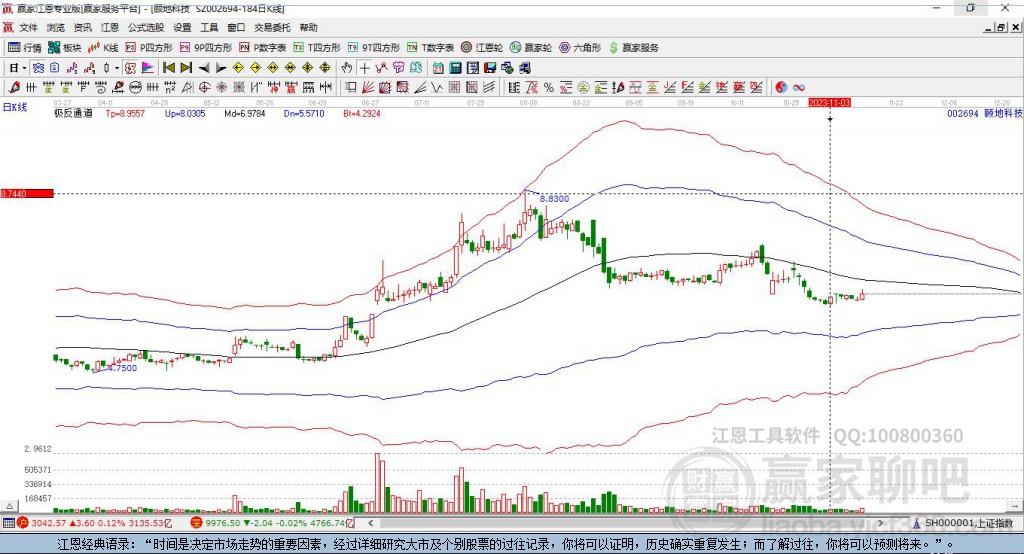
Task: Open the 六角形 hexagon tool
Action: point(580,48)
